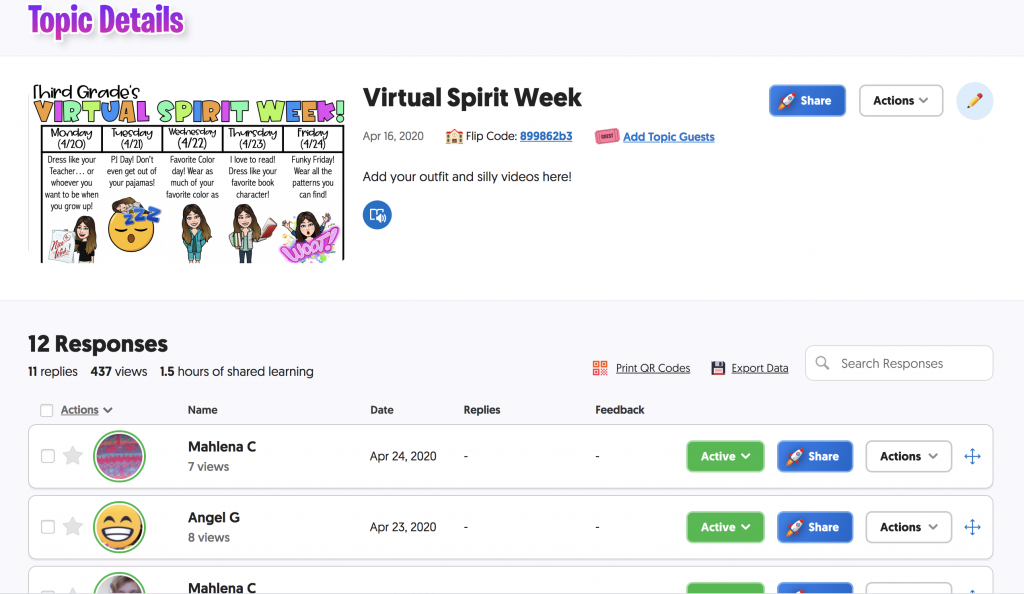The width and height of the screenshot is (1024, 594).
Task: Click the Print QR Codes icon
Action: (x=600, y=368)
